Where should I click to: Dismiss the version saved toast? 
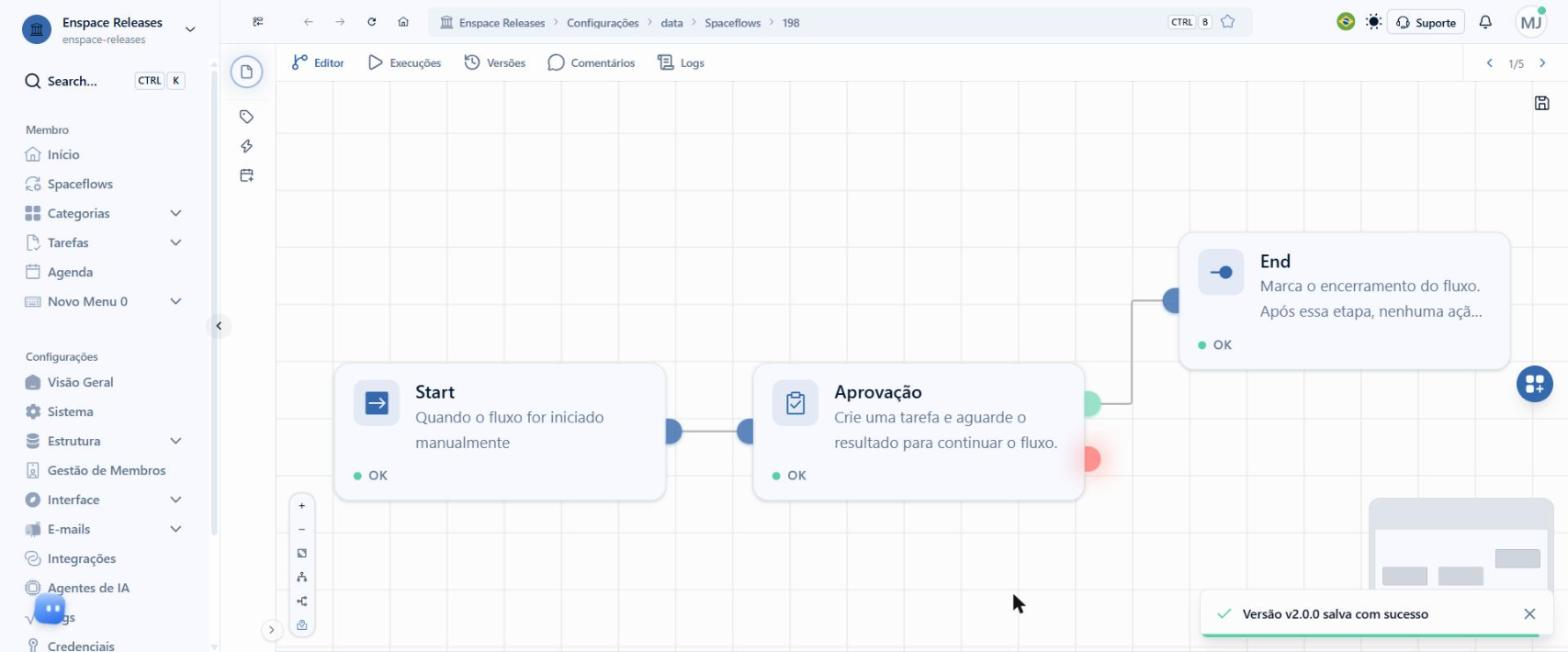click(1529, 614)
